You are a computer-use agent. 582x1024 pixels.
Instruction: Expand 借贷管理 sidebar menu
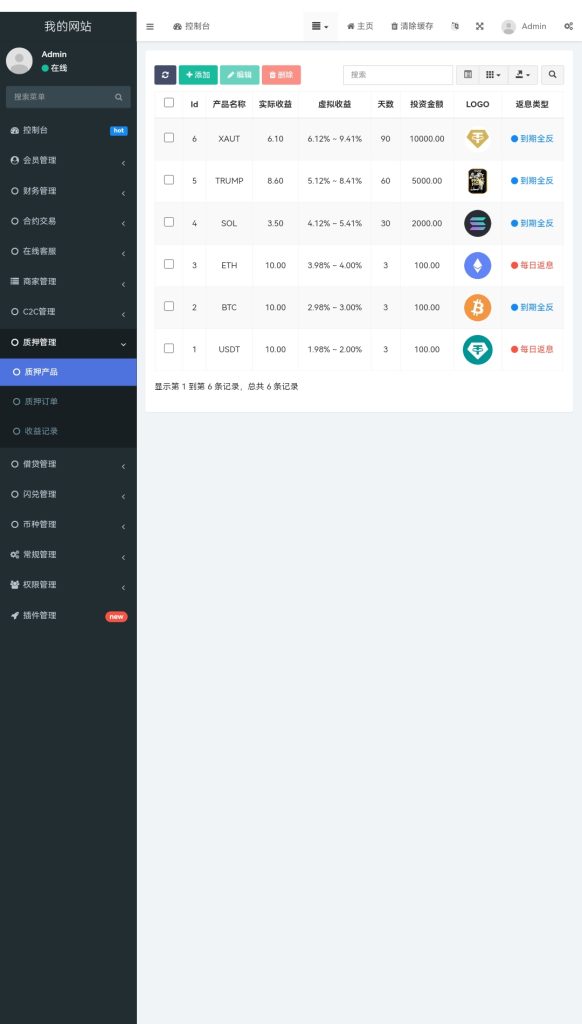pyautogui.click(x=69, y=464)
